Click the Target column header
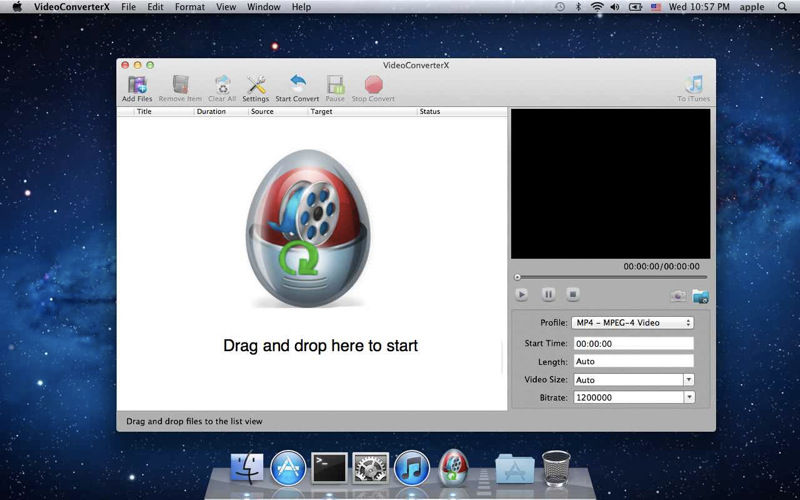This screenshot has height=500, width=800. 363,111
